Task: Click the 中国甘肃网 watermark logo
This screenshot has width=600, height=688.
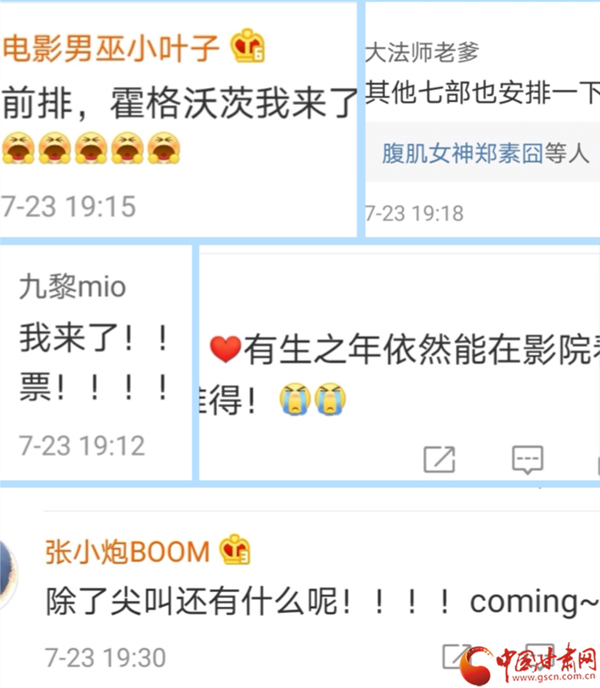Action: click(x=529, y=665)
